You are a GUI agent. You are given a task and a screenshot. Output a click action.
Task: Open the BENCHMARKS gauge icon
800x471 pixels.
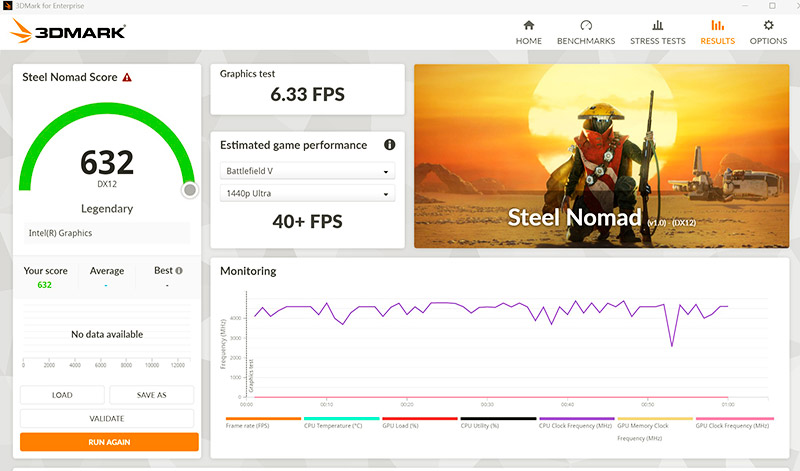coord(586,26)
